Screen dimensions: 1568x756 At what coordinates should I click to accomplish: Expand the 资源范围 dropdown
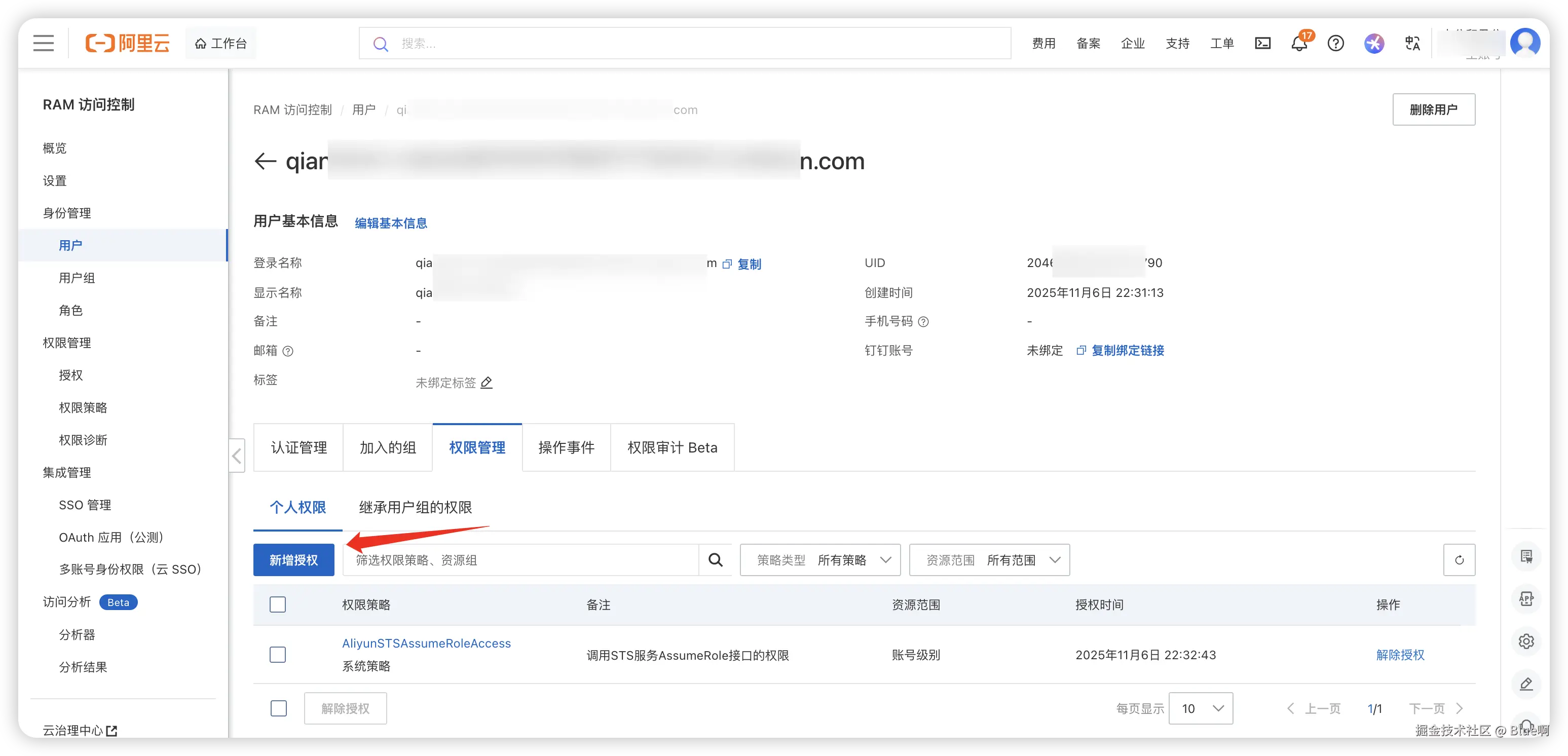[989, 560]
